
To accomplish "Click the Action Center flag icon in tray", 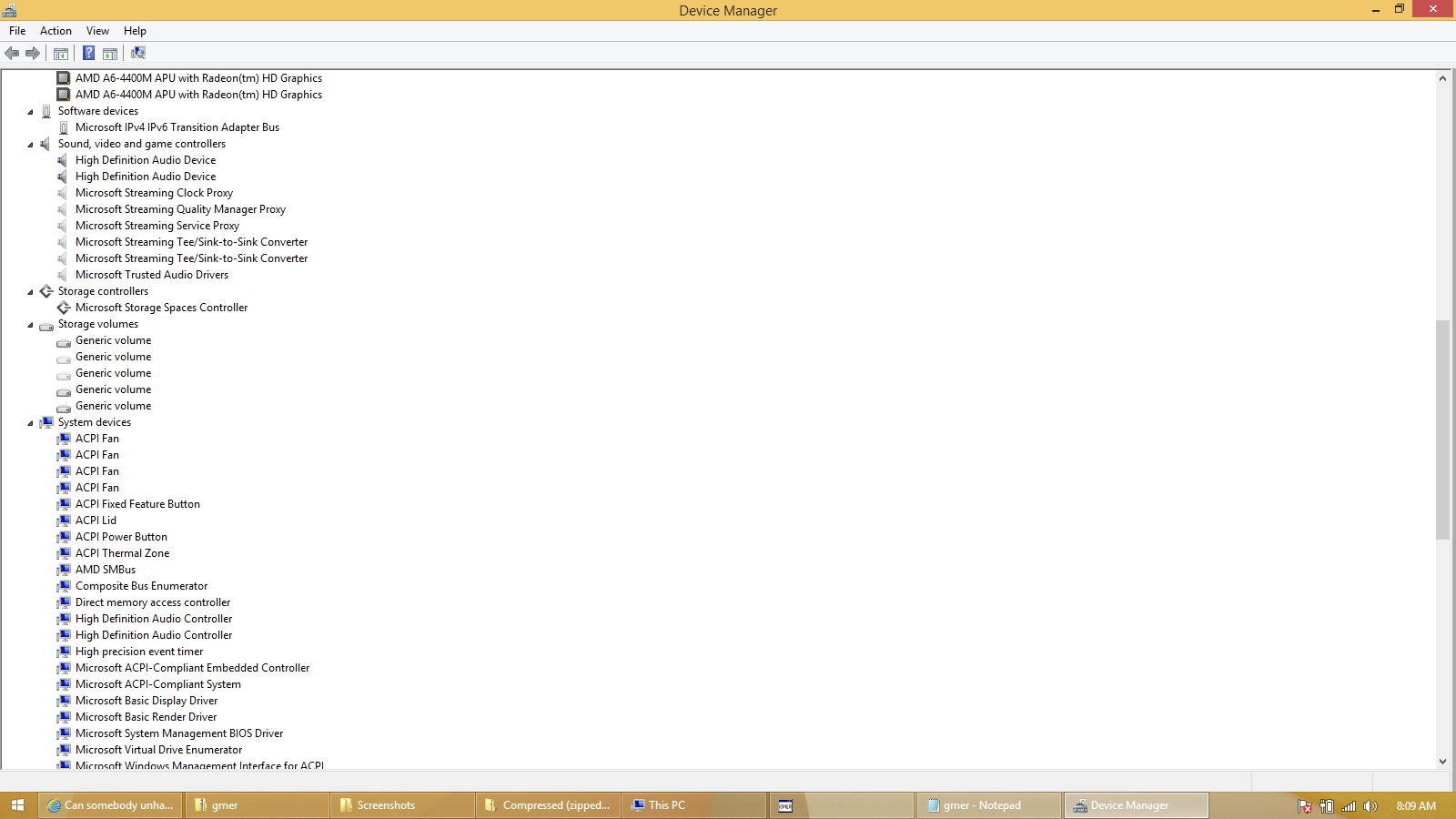I will [1305, 806].
